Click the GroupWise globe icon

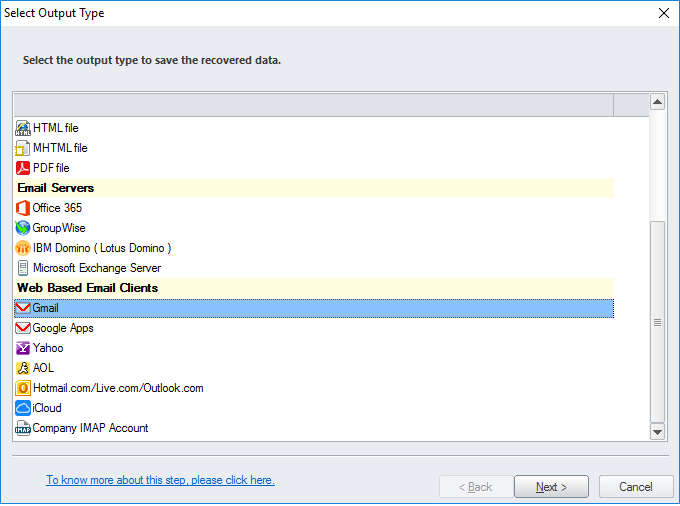(23, 228)
